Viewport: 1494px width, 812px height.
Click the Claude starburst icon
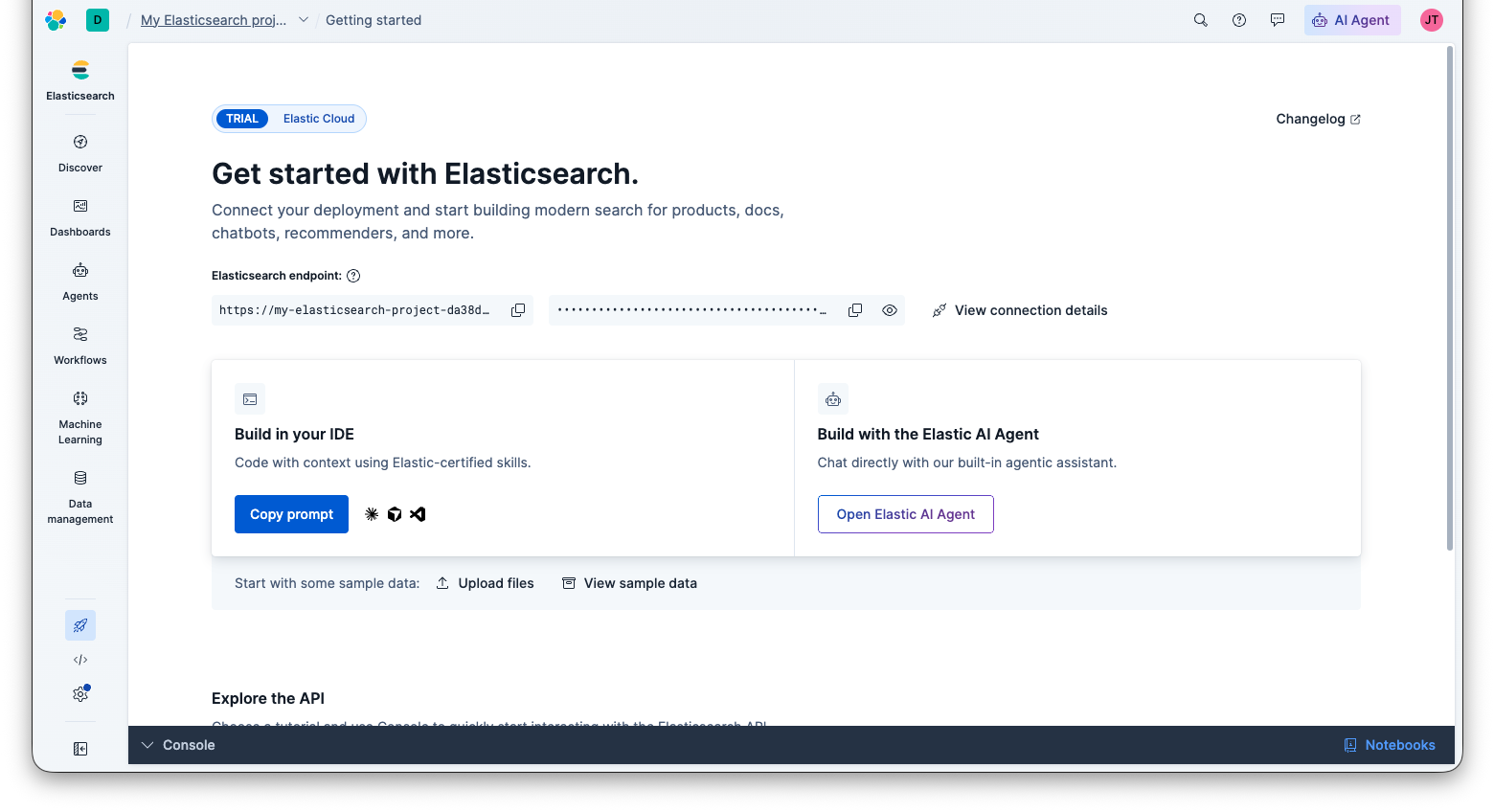(372, 514)
